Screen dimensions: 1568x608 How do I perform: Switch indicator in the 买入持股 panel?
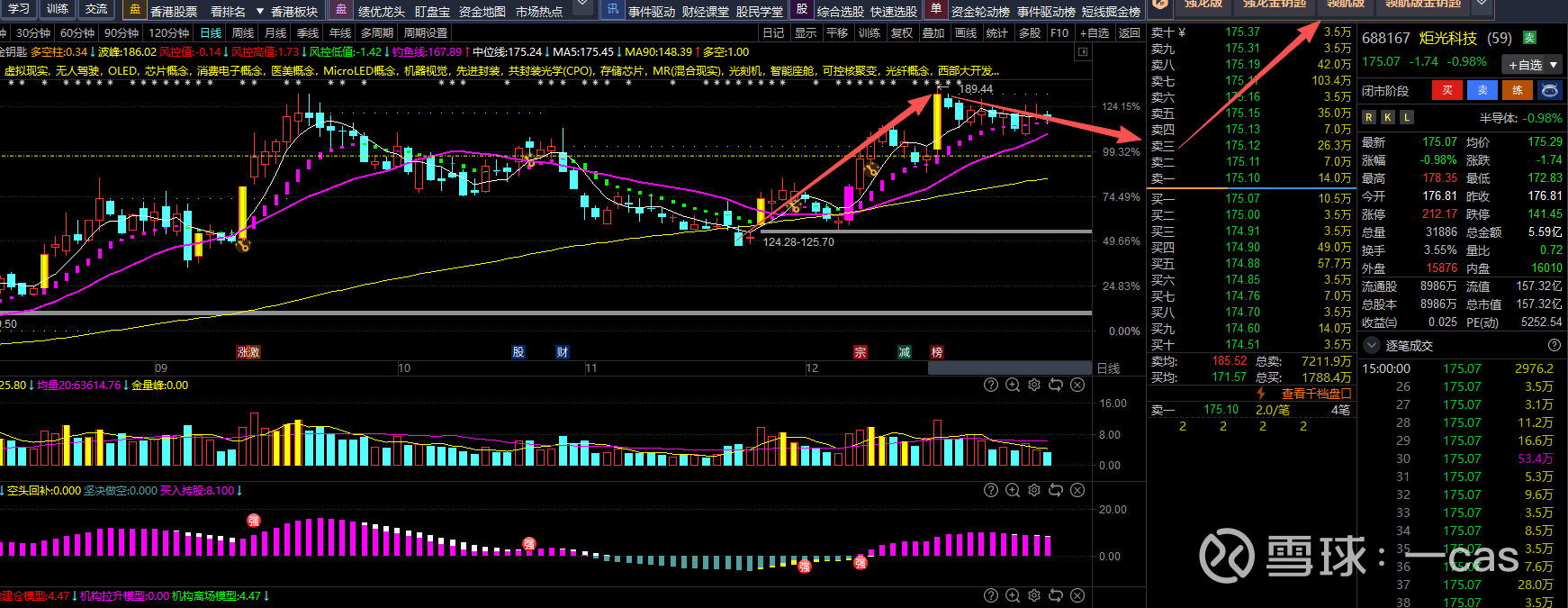point(1056,490)
